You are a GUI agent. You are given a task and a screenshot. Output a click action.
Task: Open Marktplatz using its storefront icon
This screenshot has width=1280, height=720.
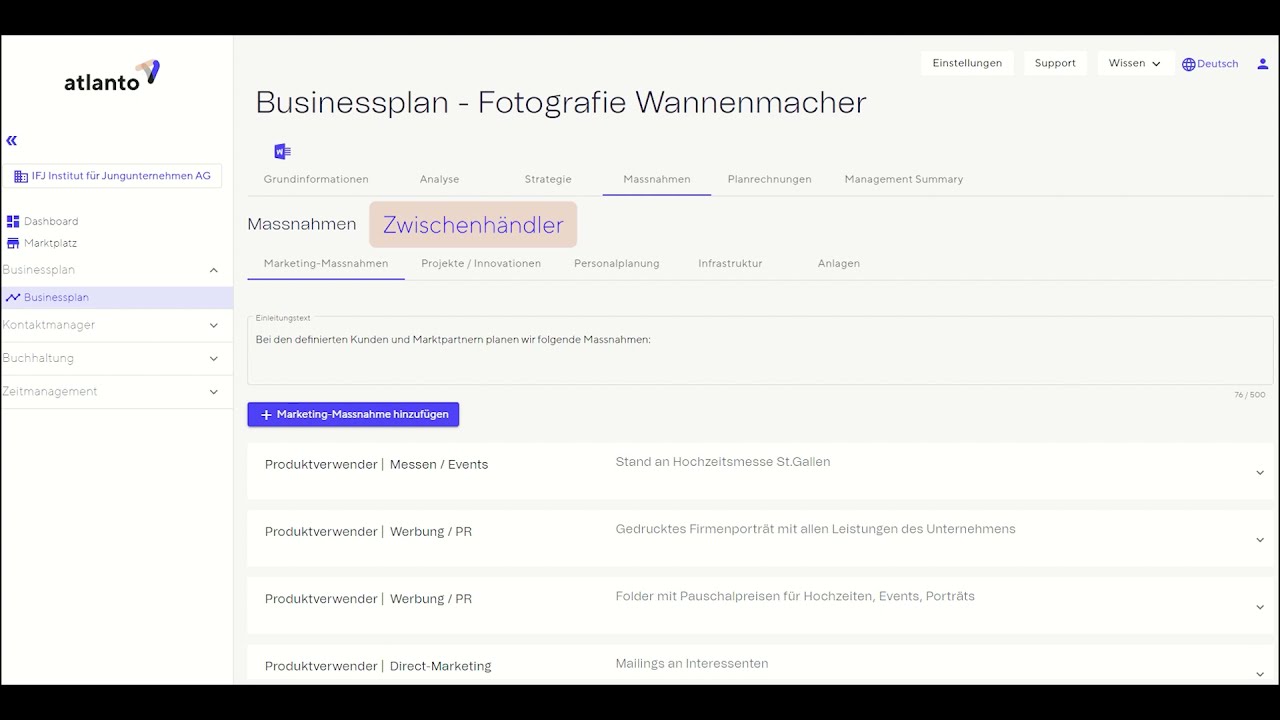[x=13, y=242]
